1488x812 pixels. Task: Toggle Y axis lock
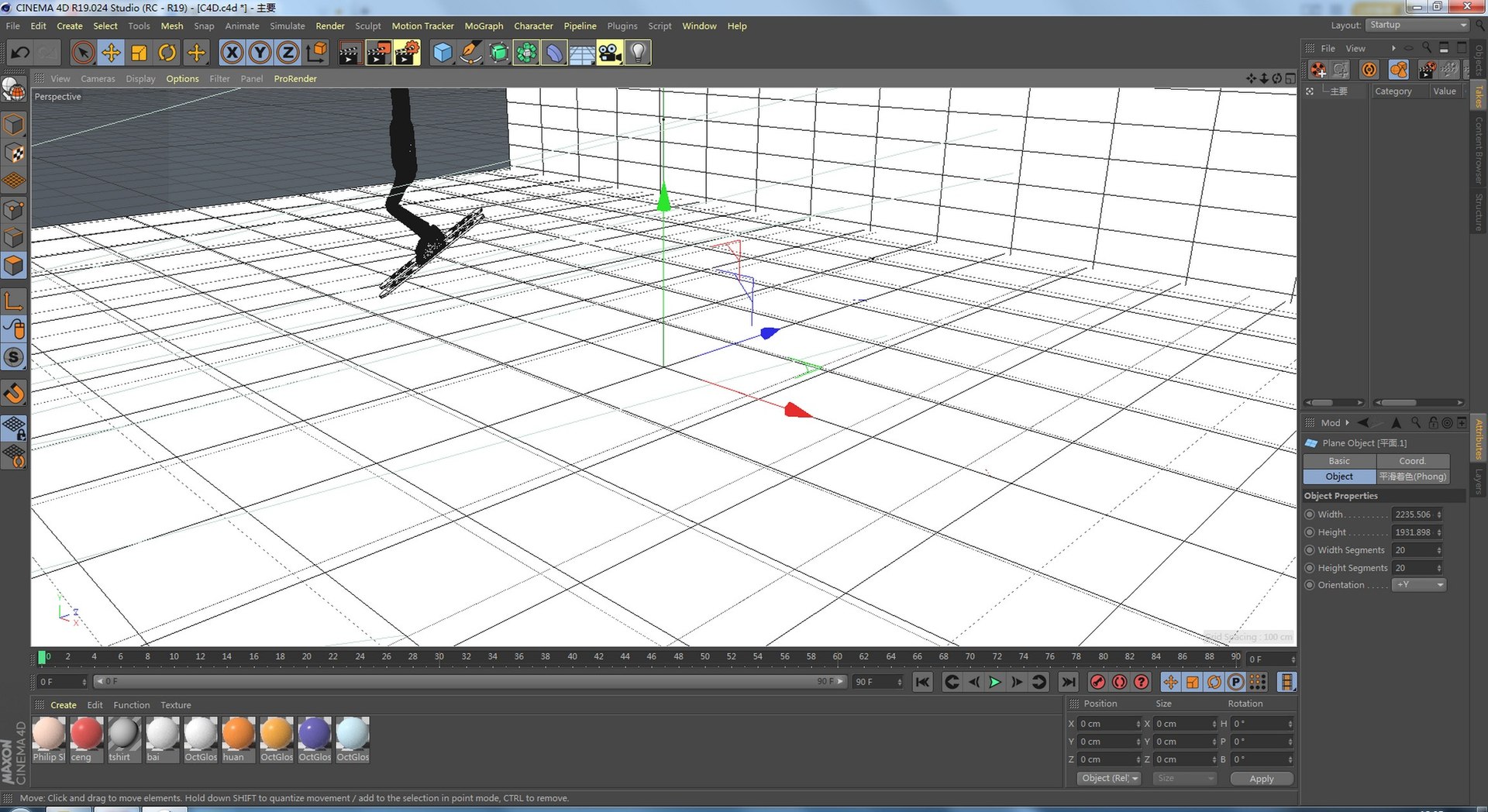(260, 53)
